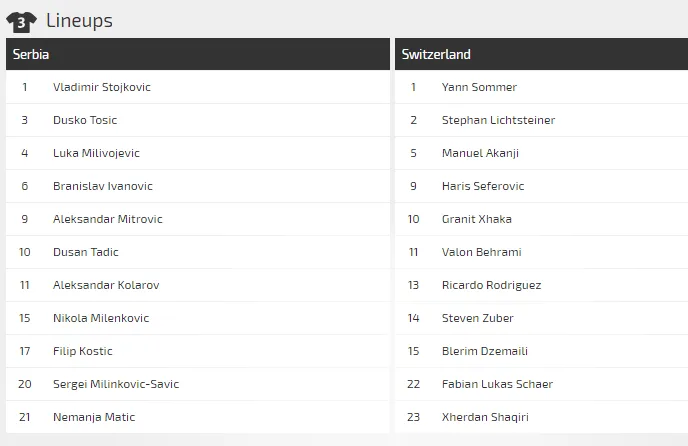This screenshot has width=688, height=446.
Task: Select Xherdan Shaqiri from the lineup
Action: tap(485, 417)
